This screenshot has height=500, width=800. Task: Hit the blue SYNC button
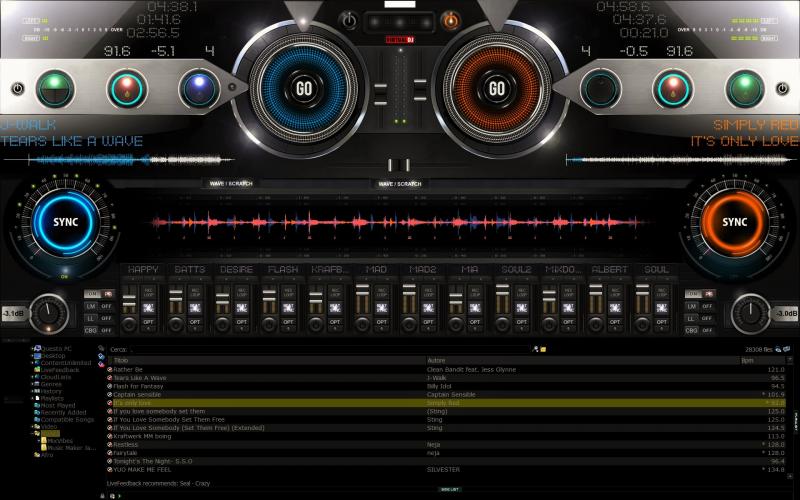point(65,222)
